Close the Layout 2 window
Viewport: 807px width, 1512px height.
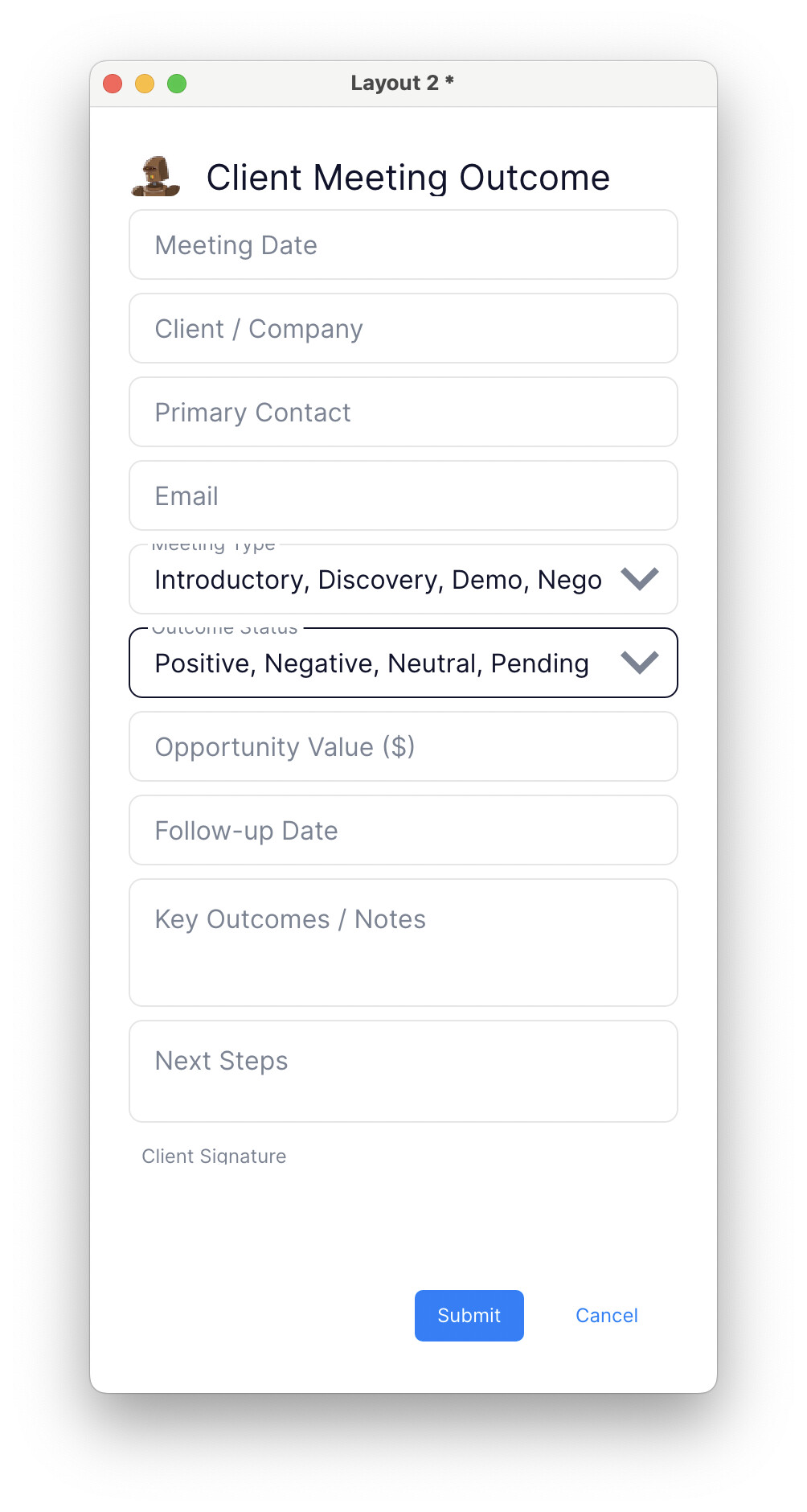(113, 84)
